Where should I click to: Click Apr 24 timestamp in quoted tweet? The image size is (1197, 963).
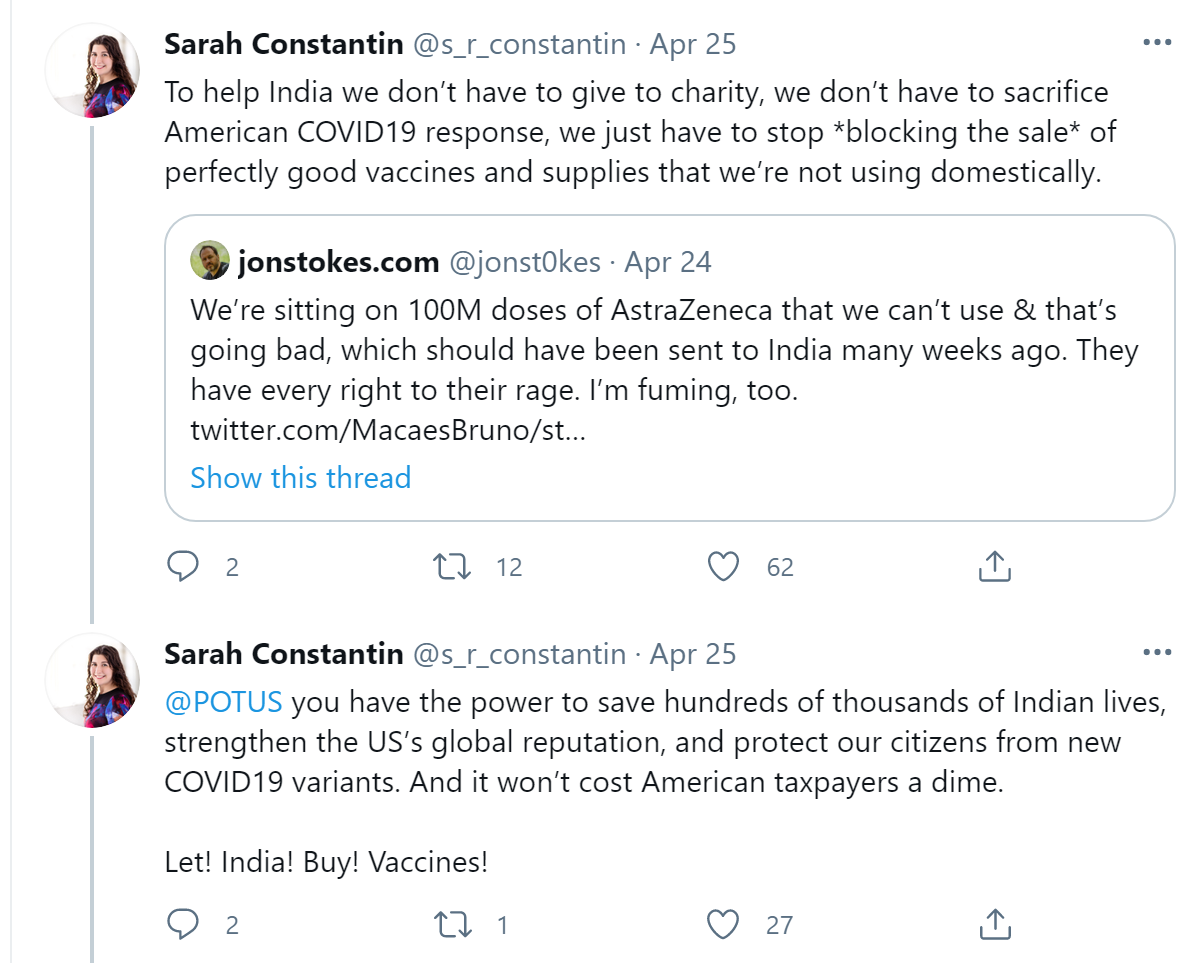click(x=668, y=262)
